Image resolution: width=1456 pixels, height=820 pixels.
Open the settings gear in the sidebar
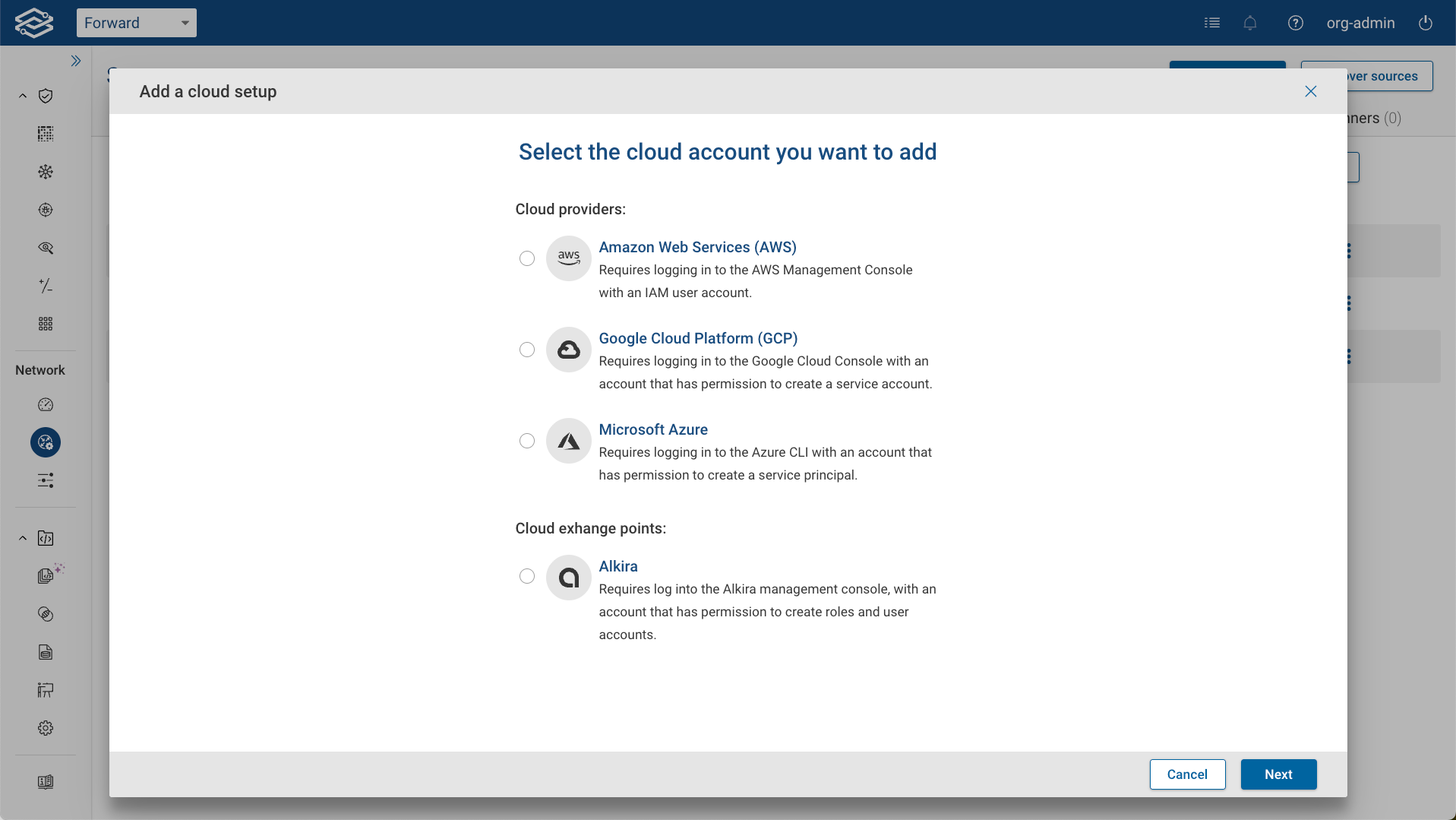45,727
